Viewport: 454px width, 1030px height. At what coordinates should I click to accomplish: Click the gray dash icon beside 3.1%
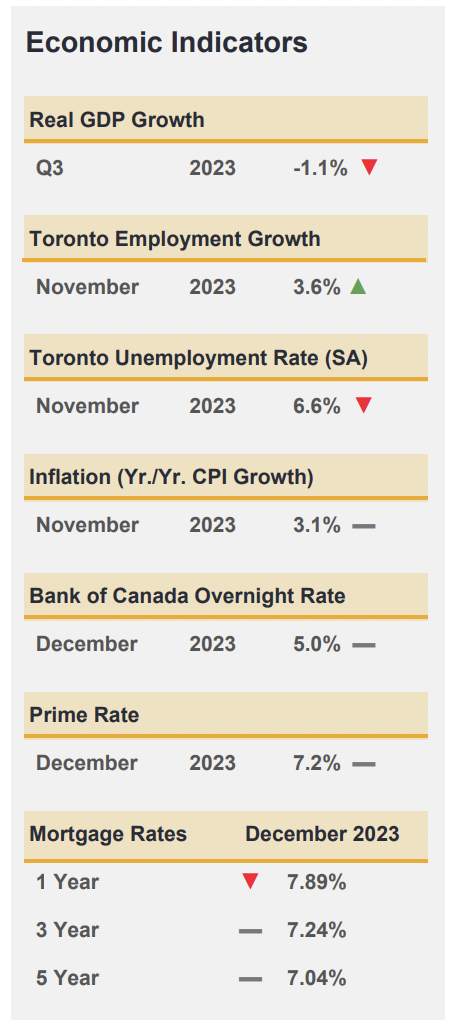coord(364,526)
